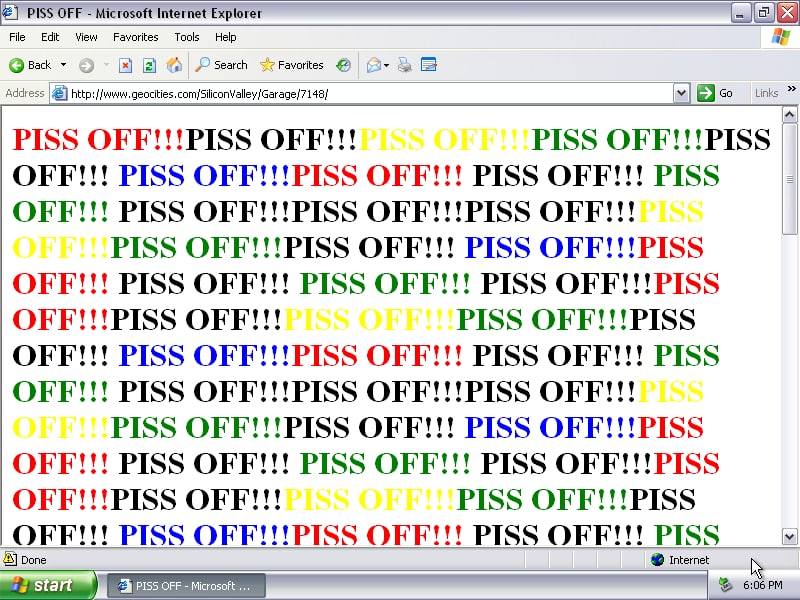
Task: Click the Edit page toolbar icon
Action: (x=429, y=65)
